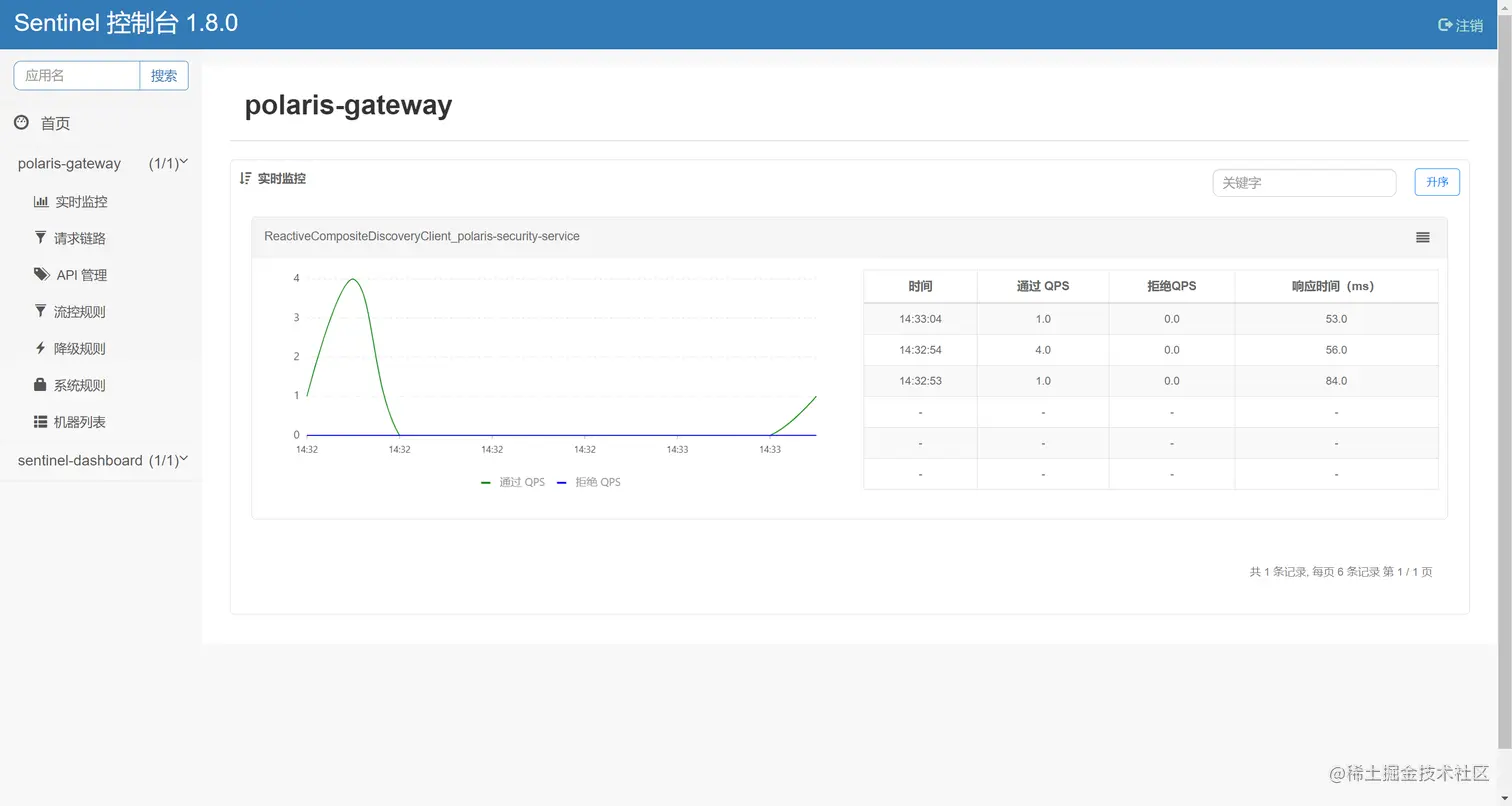
Task: Click the 时间 column header
Action: click(920, 286)
